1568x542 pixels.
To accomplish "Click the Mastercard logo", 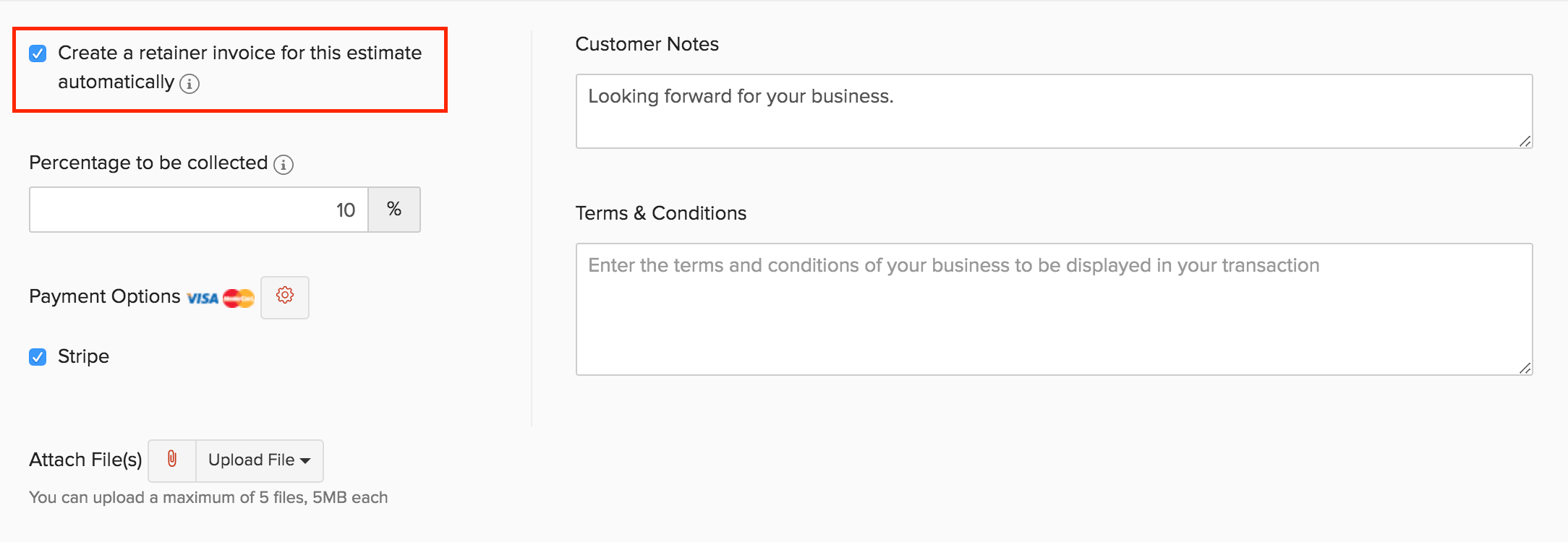I will click(239, 298).
